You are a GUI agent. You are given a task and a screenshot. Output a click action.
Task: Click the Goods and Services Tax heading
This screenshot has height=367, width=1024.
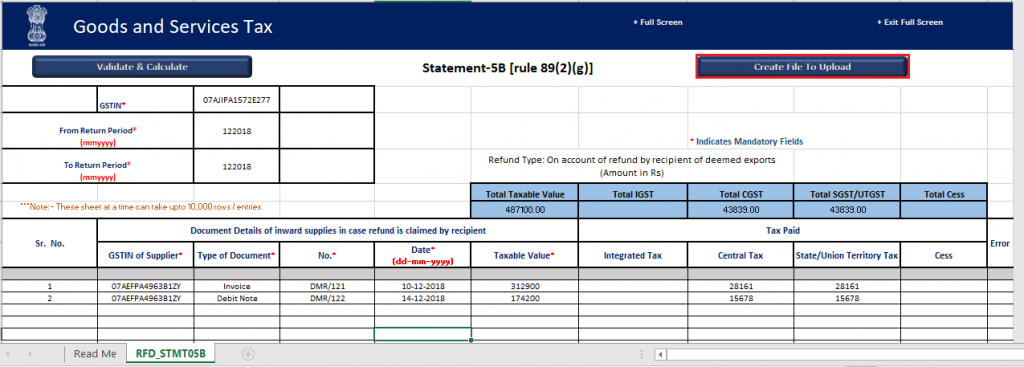(173, 27)
